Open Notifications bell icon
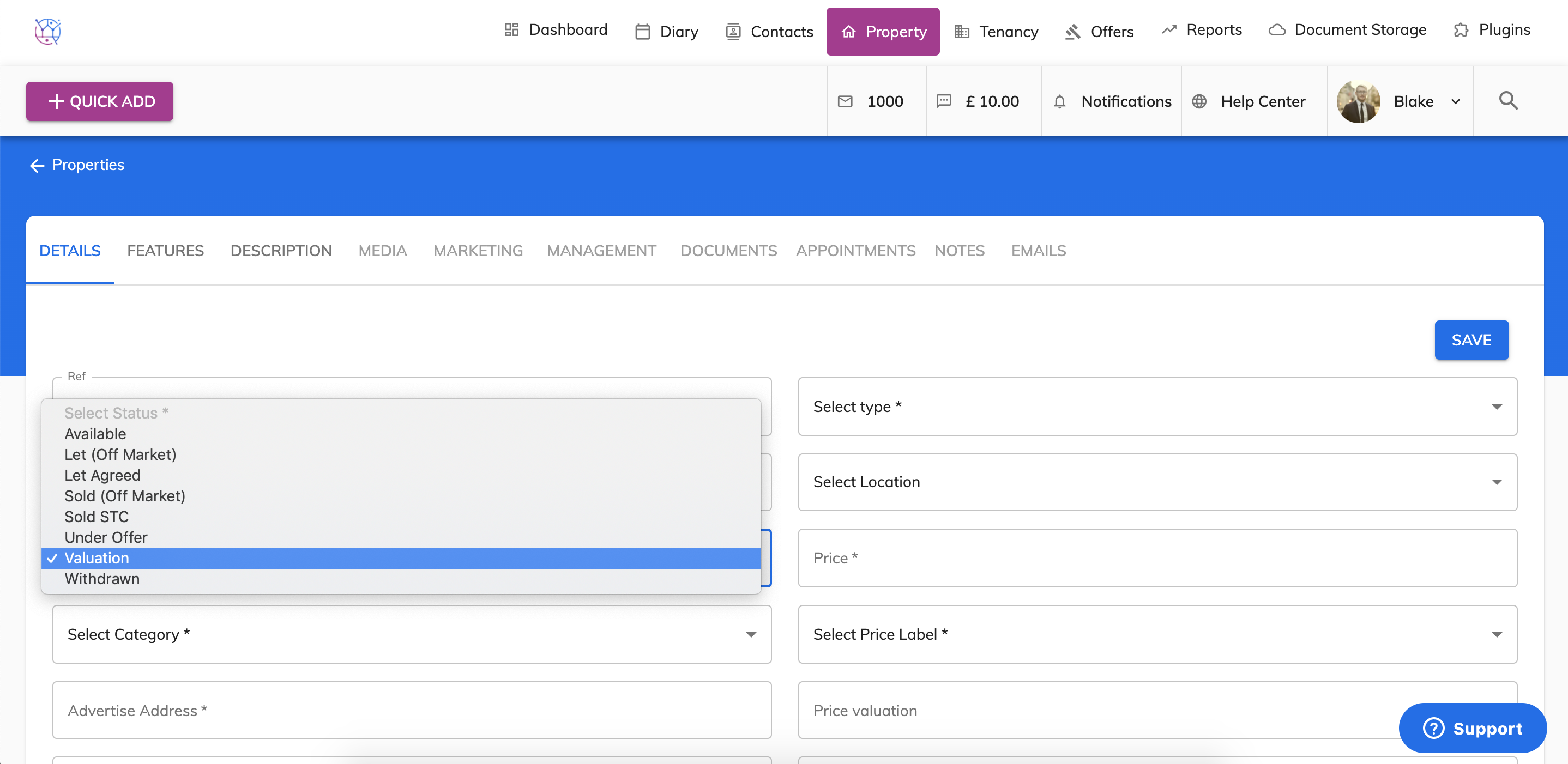The image size is (1568, 764). point(1059,101)
